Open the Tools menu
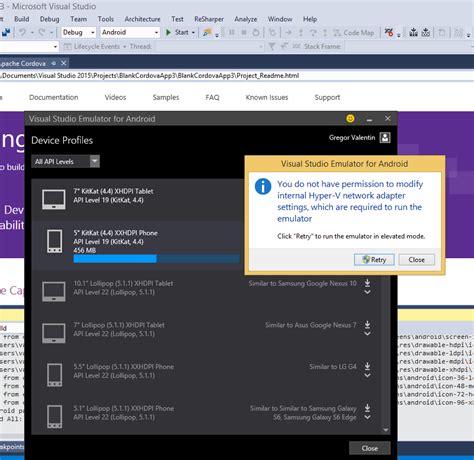Image resolution: width=474 pixels, height=460 pixels. click(106, 19)
